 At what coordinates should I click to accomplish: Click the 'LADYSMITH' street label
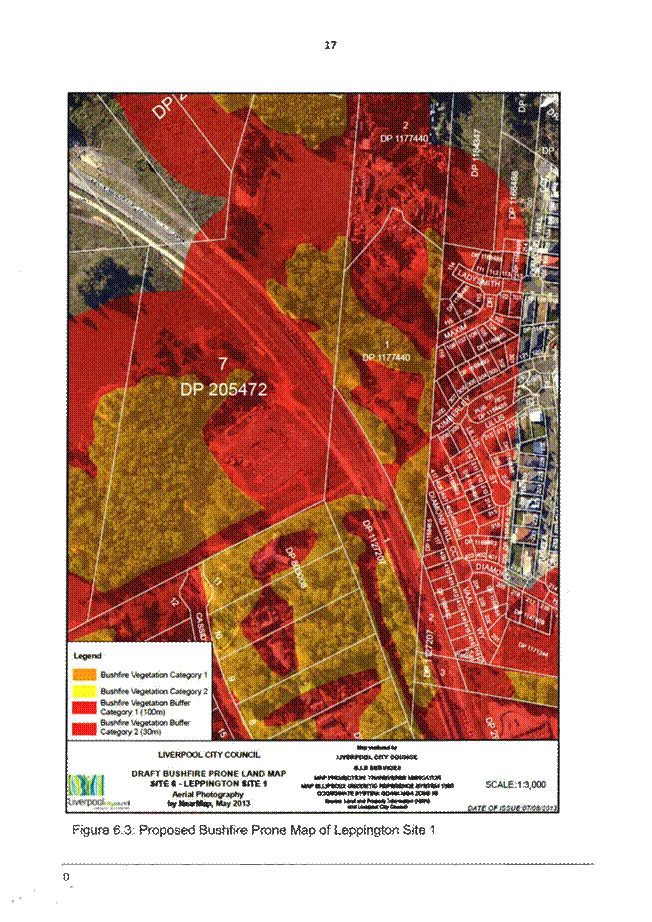[x=479, y=279]
